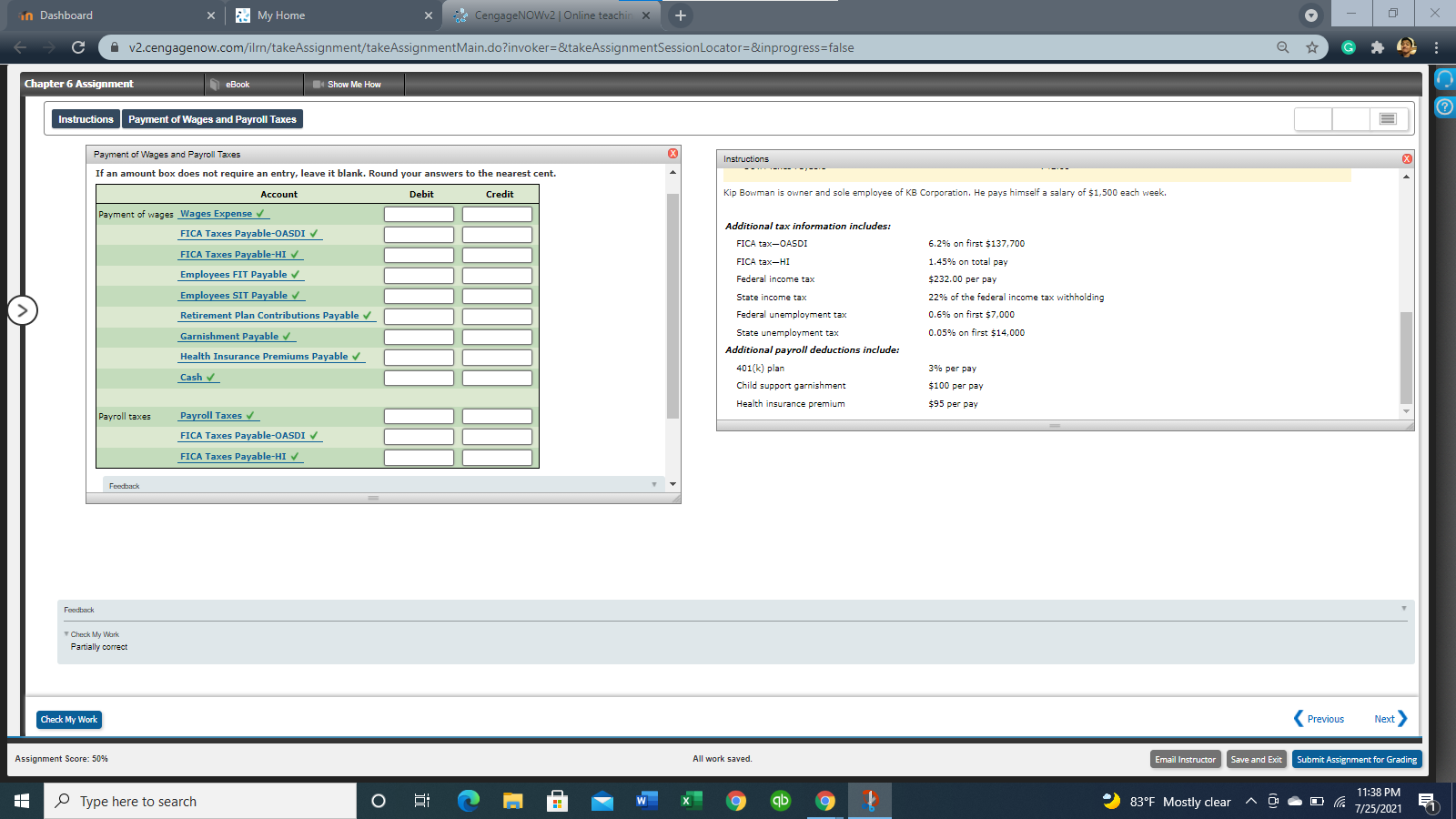Switch to the stacked panel layout icon
Image resolution: width=1456 pixels, height=819 pixels.
tap(1388, 119)
